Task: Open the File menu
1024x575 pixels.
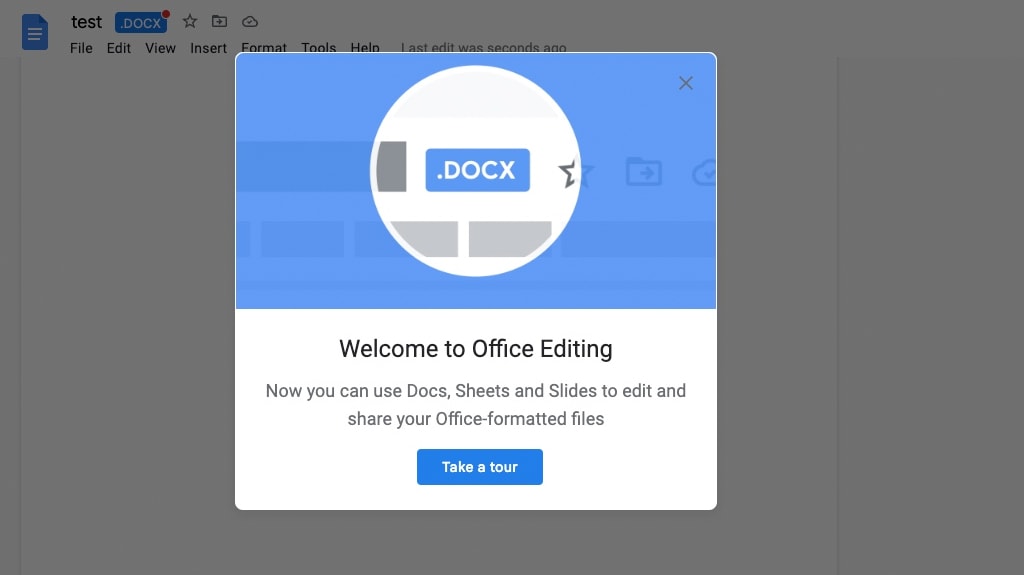Action: pos(81,48)
